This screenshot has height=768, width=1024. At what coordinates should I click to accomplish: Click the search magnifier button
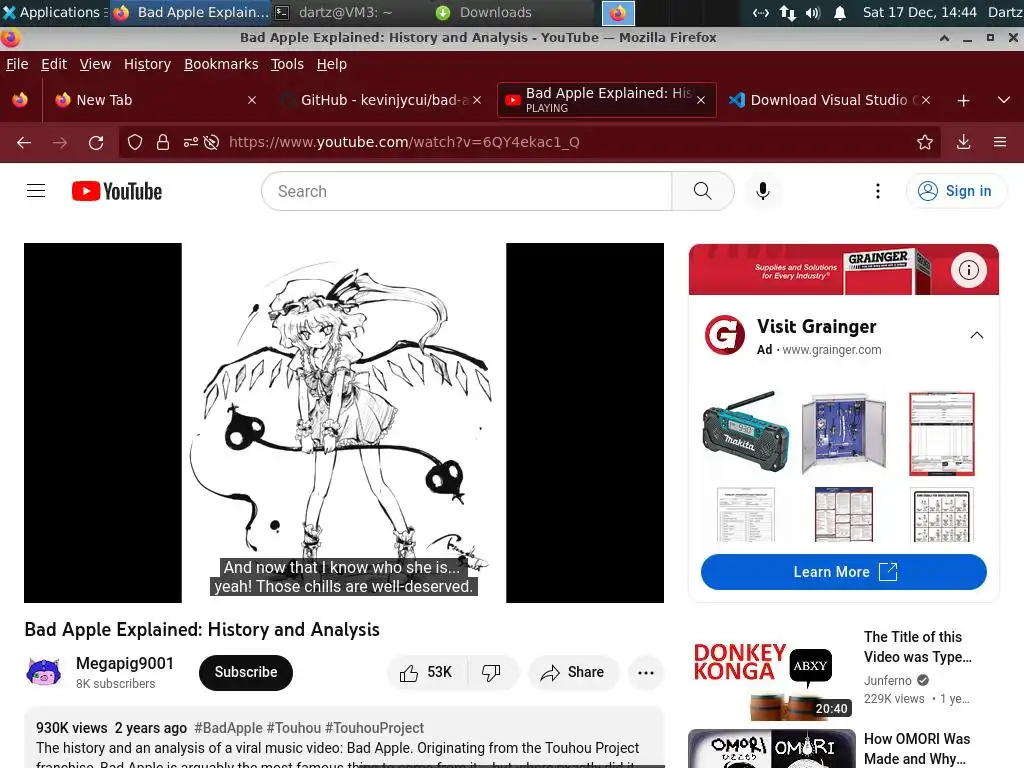[x=703, y=191]
